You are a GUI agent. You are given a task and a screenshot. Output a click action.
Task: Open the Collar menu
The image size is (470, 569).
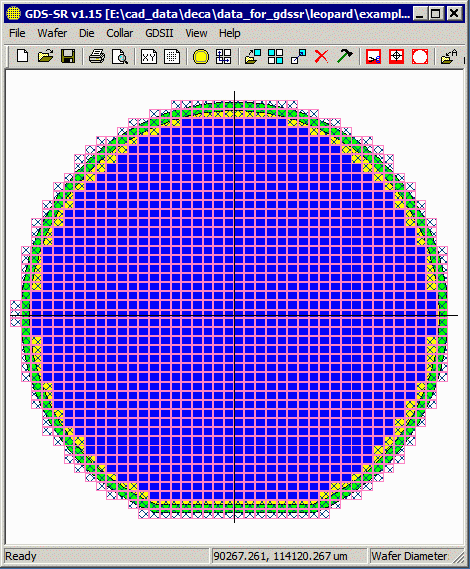119,33
